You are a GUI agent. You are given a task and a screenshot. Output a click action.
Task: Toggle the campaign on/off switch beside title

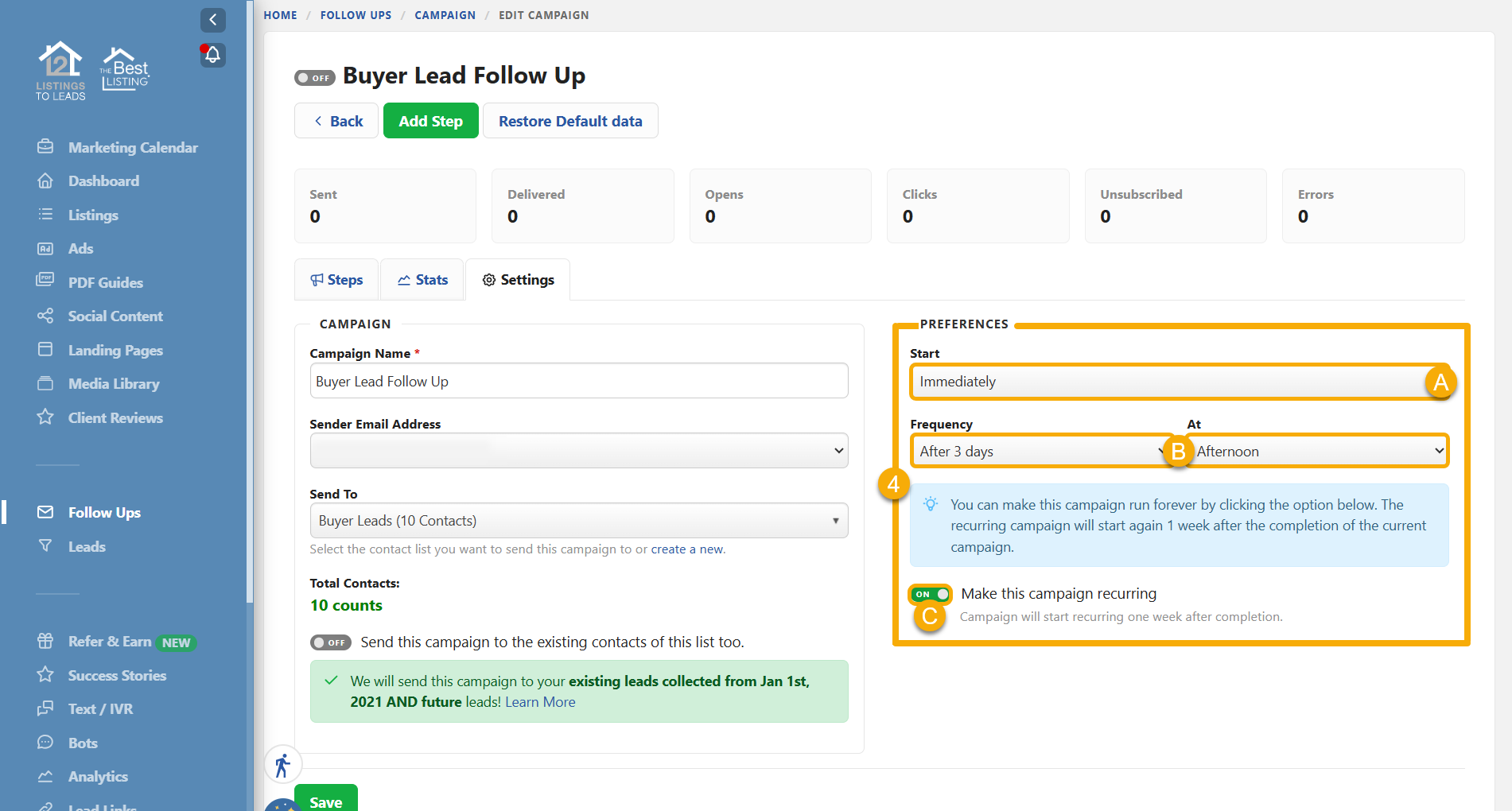tap(315, 78)
